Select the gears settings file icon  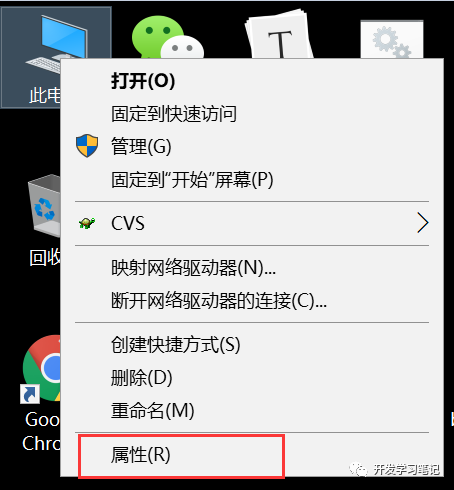(x=392, y=39)
